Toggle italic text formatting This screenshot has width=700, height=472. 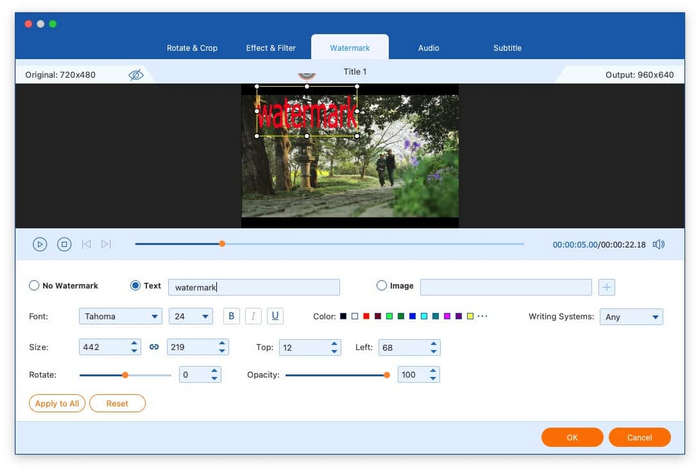point(253,316)
